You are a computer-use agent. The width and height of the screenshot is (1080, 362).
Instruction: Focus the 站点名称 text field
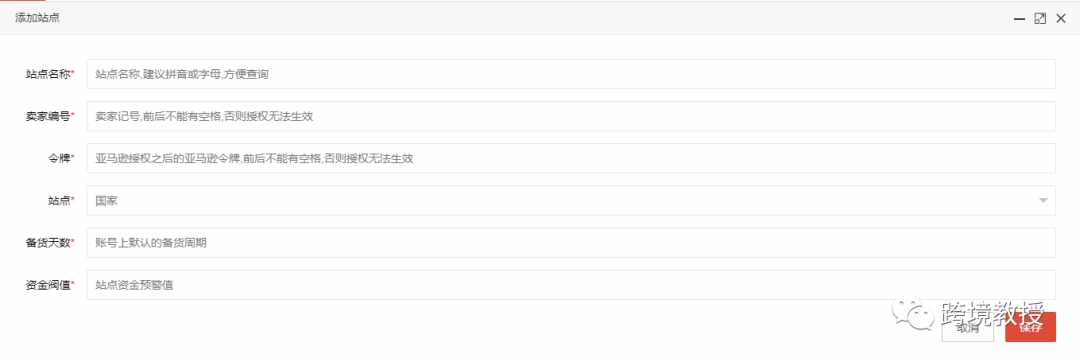(x=571, y=74)
